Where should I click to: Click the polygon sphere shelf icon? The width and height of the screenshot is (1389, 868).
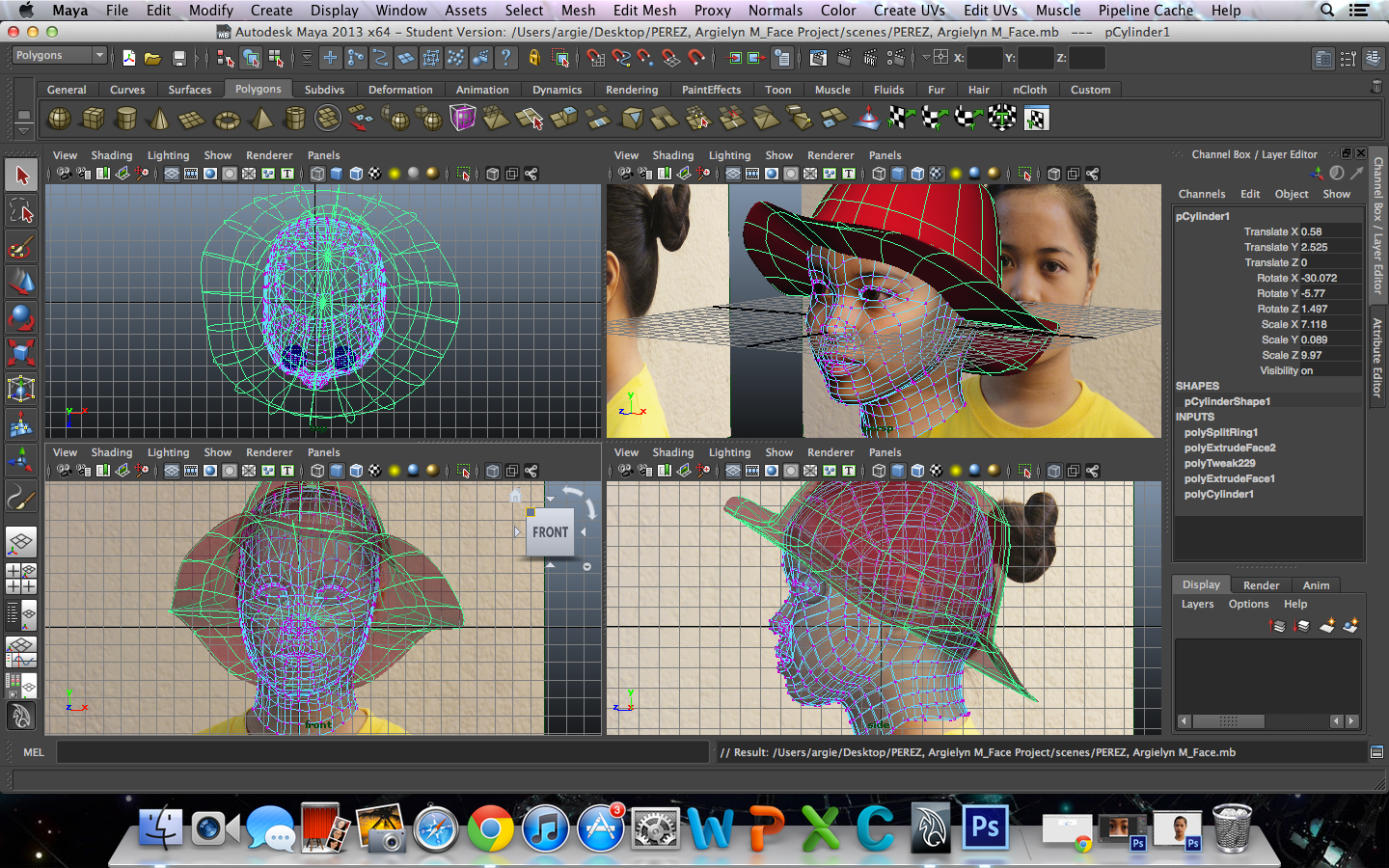coord(60,119)
